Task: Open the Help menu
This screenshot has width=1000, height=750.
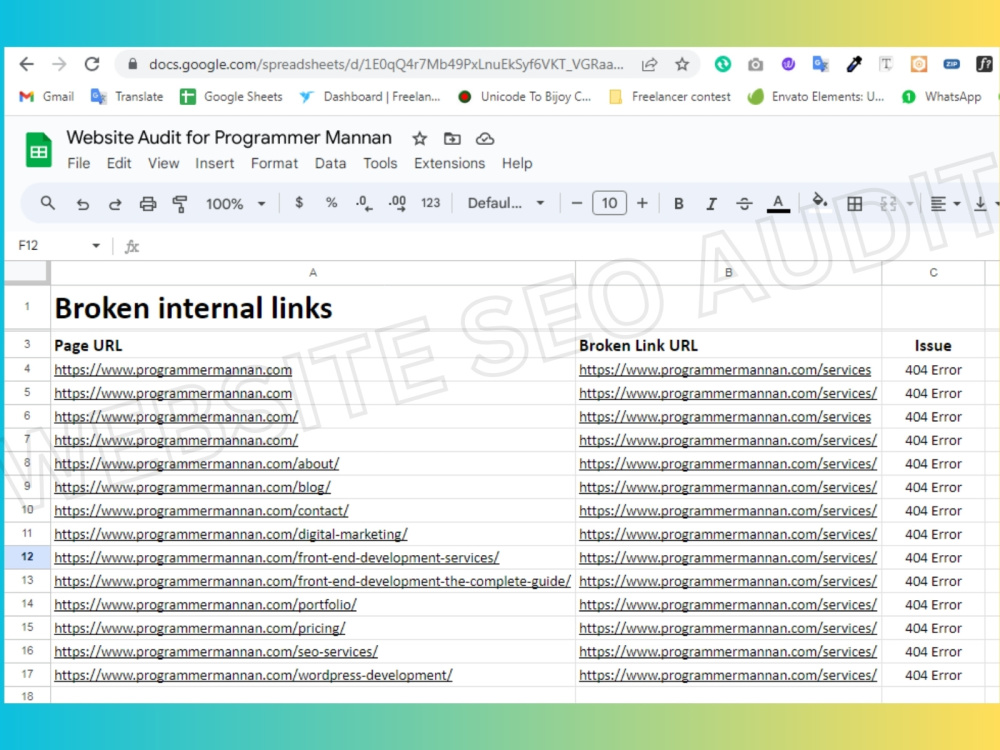Action: click(517, 163)
